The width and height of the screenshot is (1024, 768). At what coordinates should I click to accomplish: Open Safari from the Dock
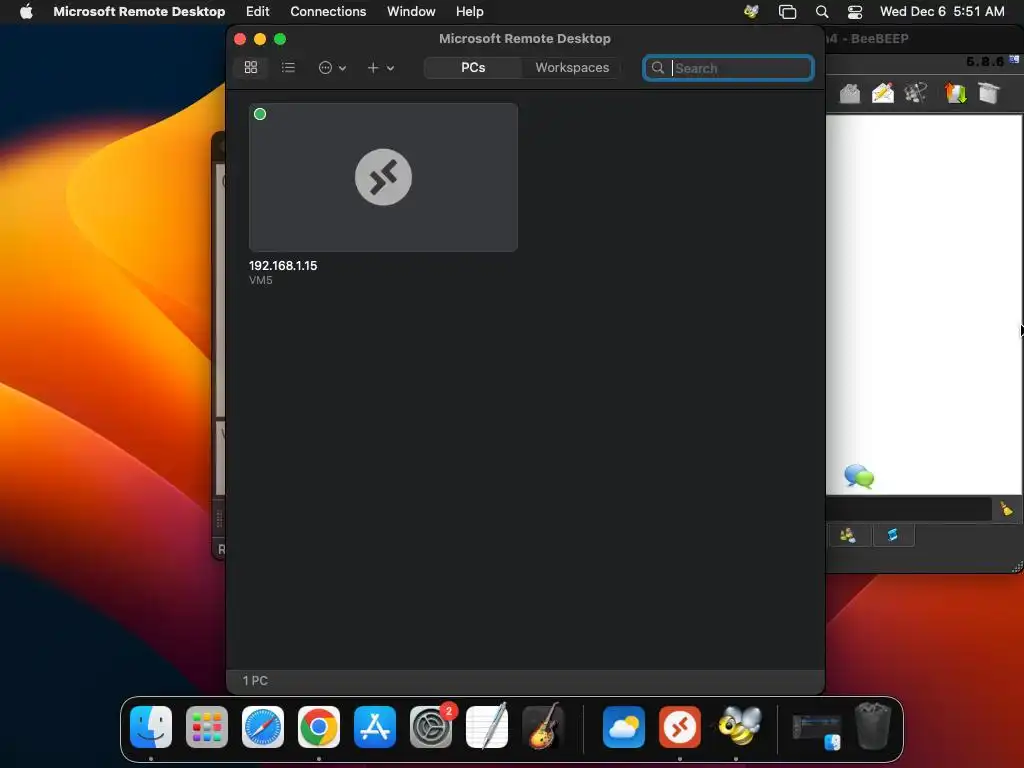tap(263, 727)
